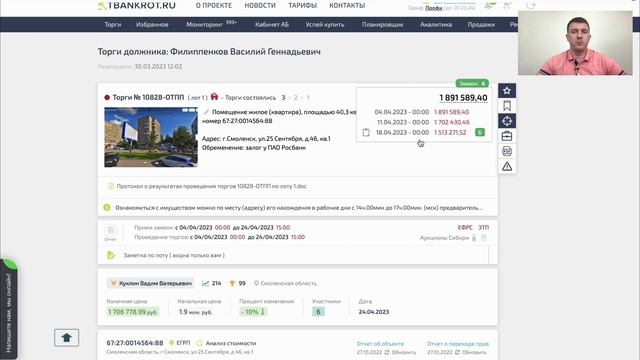Screen dimensions: 640x360
Task: Open the КОНТАКТЫ menu item
Action: (x=347, y=6)
